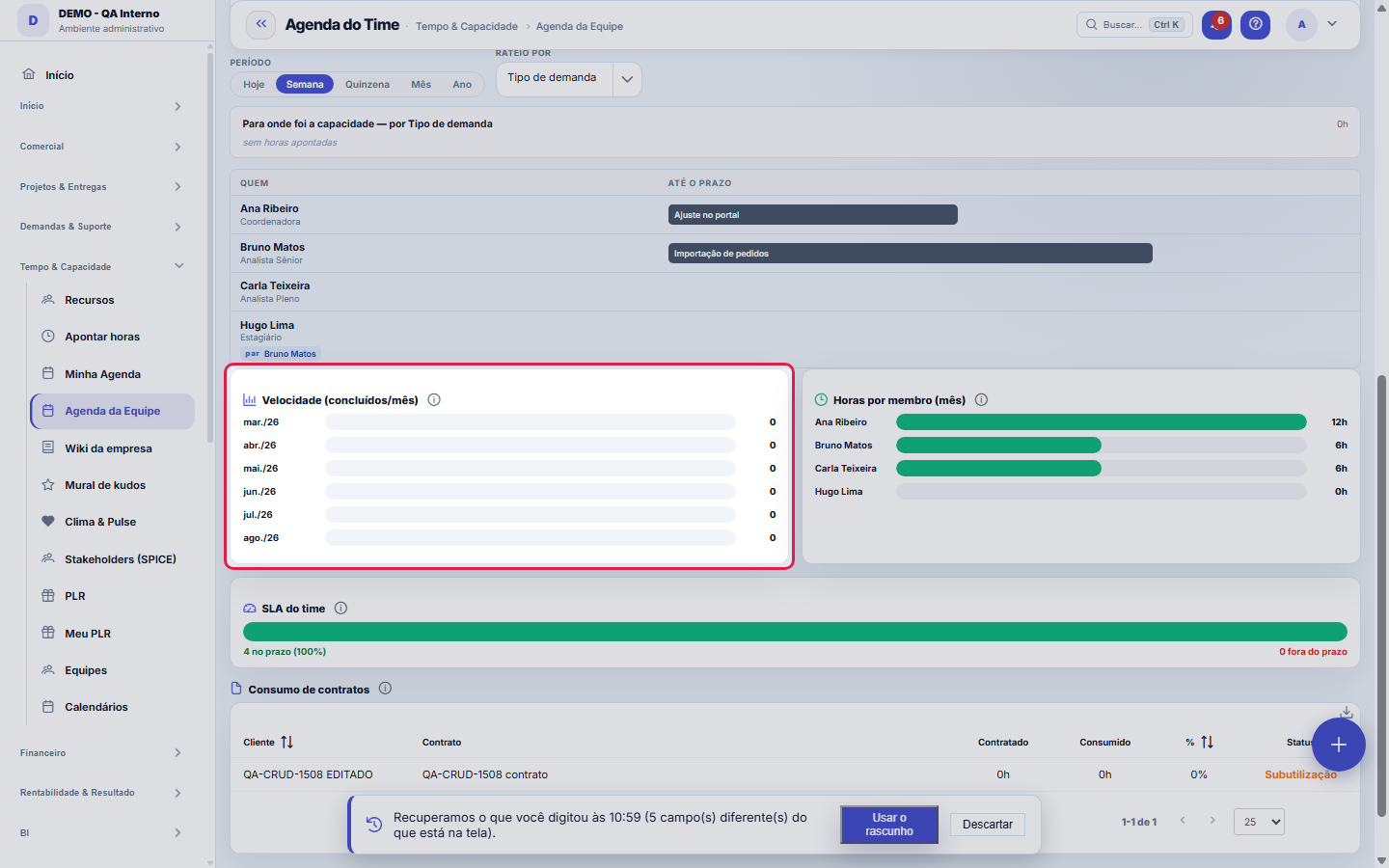Open Clima & Pulse in sidebar

(x=112, y=522)
